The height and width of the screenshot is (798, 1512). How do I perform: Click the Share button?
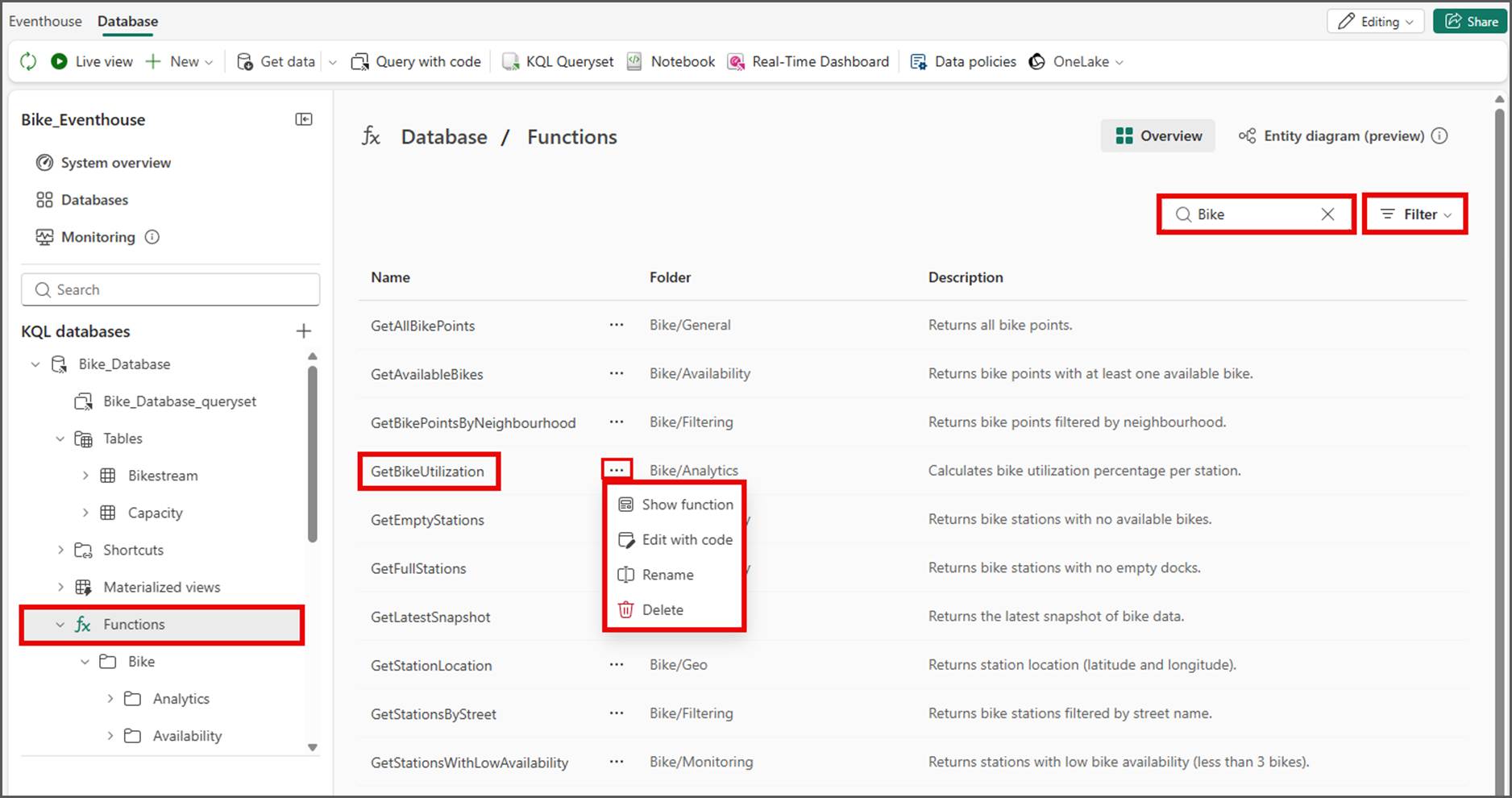coord(1470,21)
